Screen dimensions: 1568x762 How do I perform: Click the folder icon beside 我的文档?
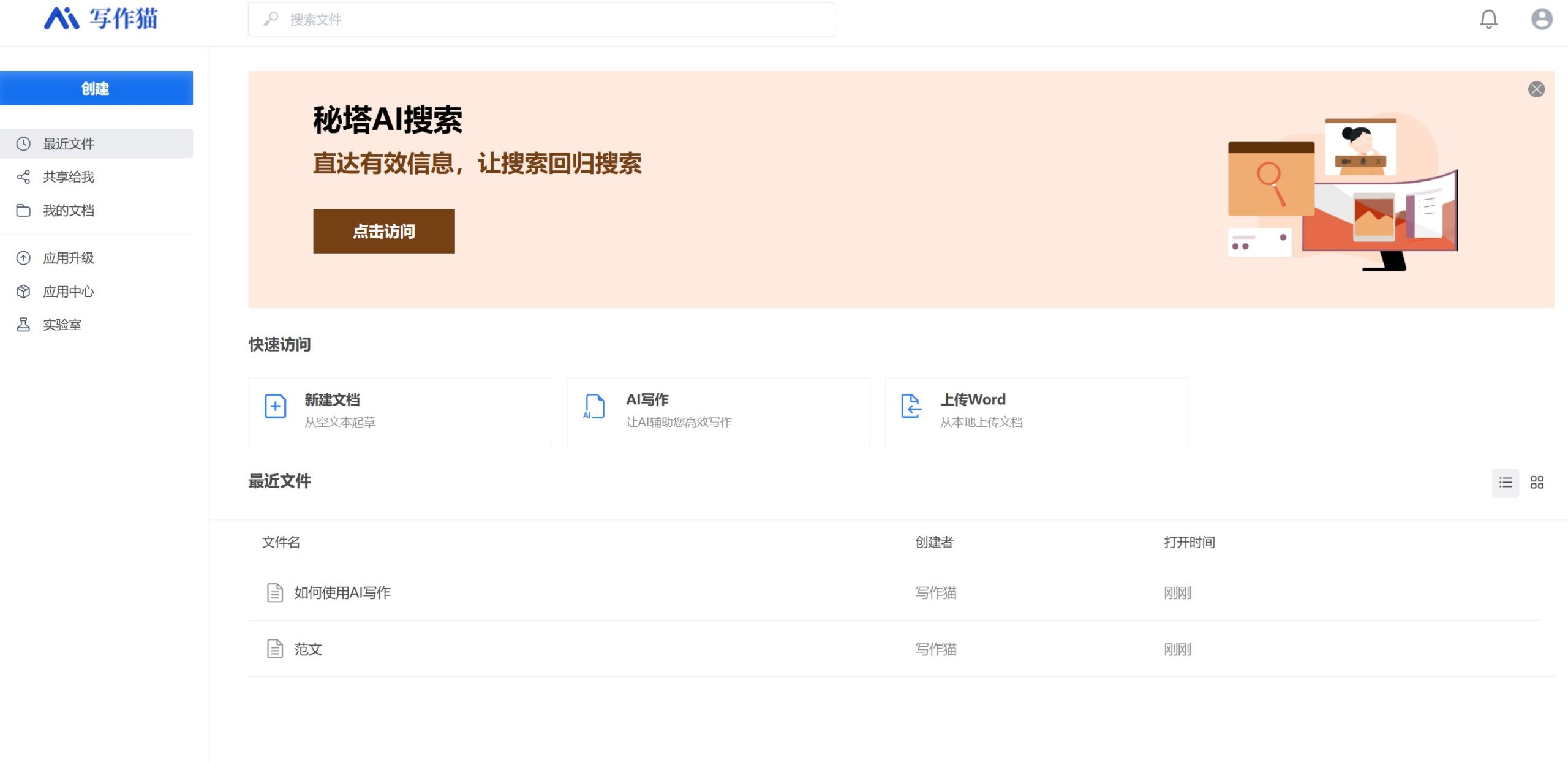[23, 210]
